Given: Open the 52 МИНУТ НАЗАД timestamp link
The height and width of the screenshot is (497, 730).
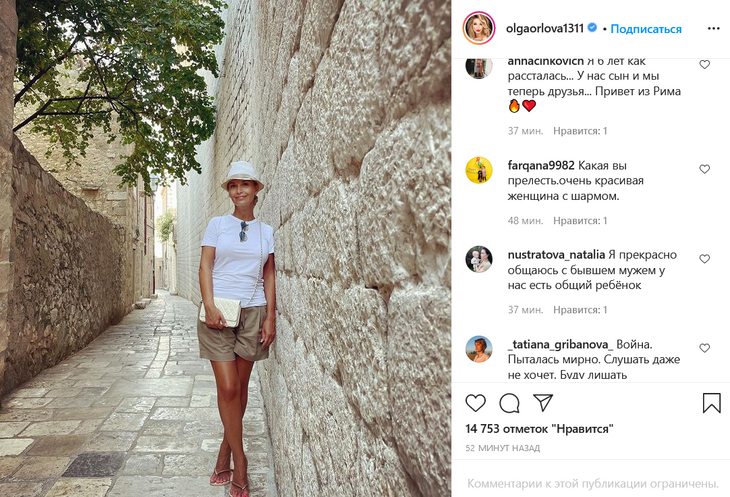Looking at the screenshot, I should coord(503,448).
